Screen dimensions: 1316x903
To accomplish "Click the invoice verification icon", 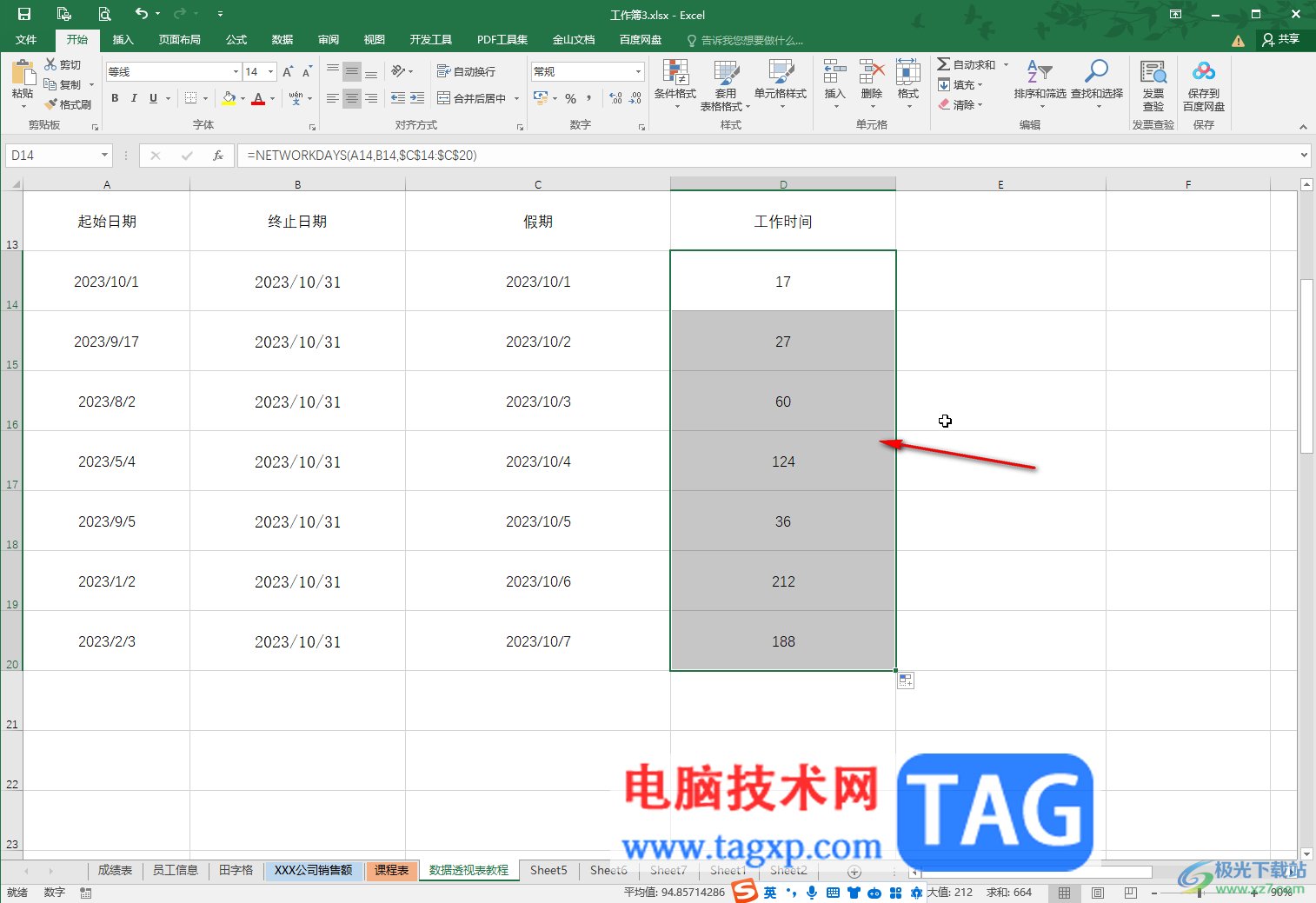I will click(x=1153, y=72).
